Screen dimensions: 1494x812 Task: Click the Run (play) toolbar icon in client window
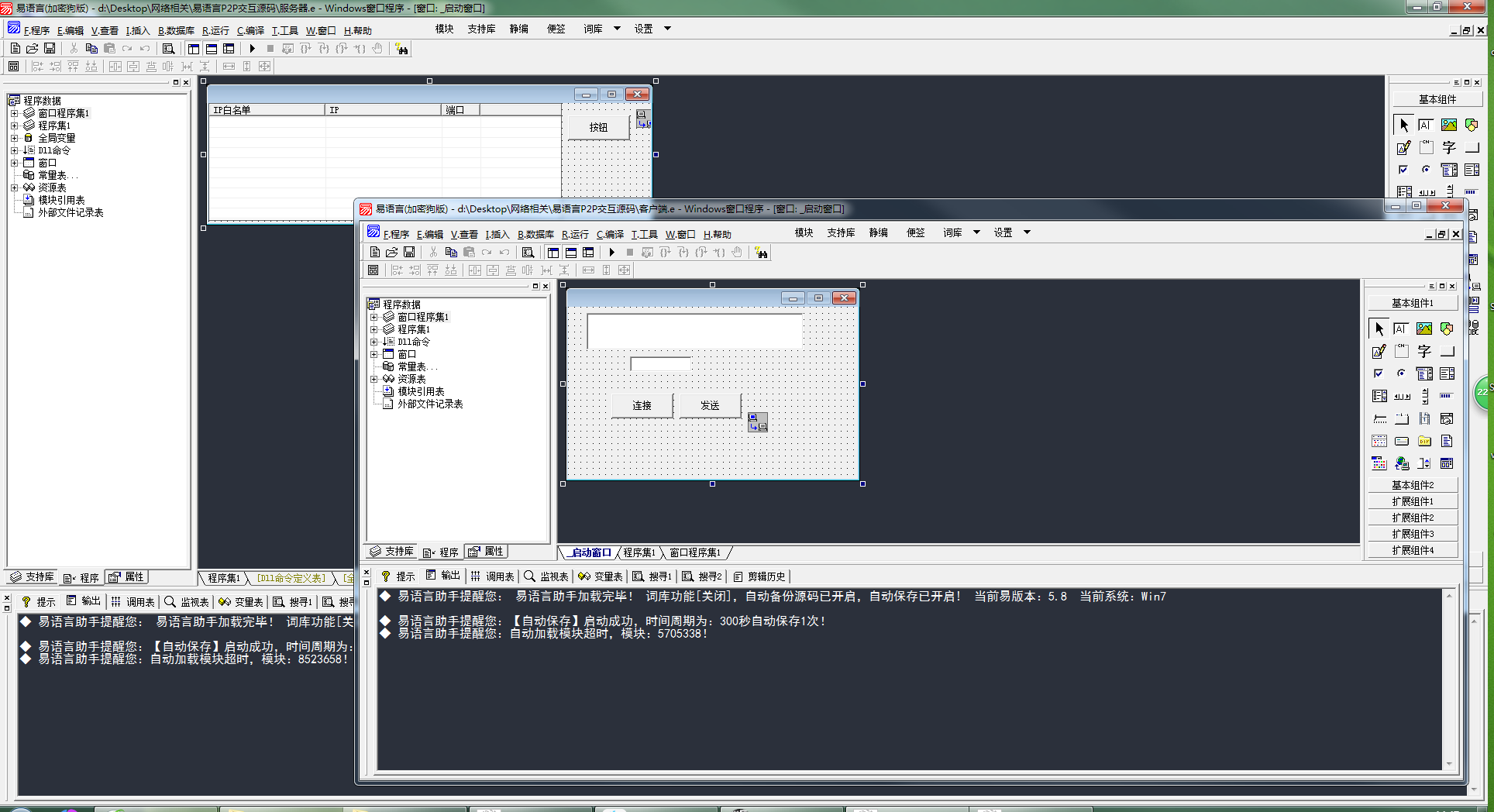coord(612,253)
